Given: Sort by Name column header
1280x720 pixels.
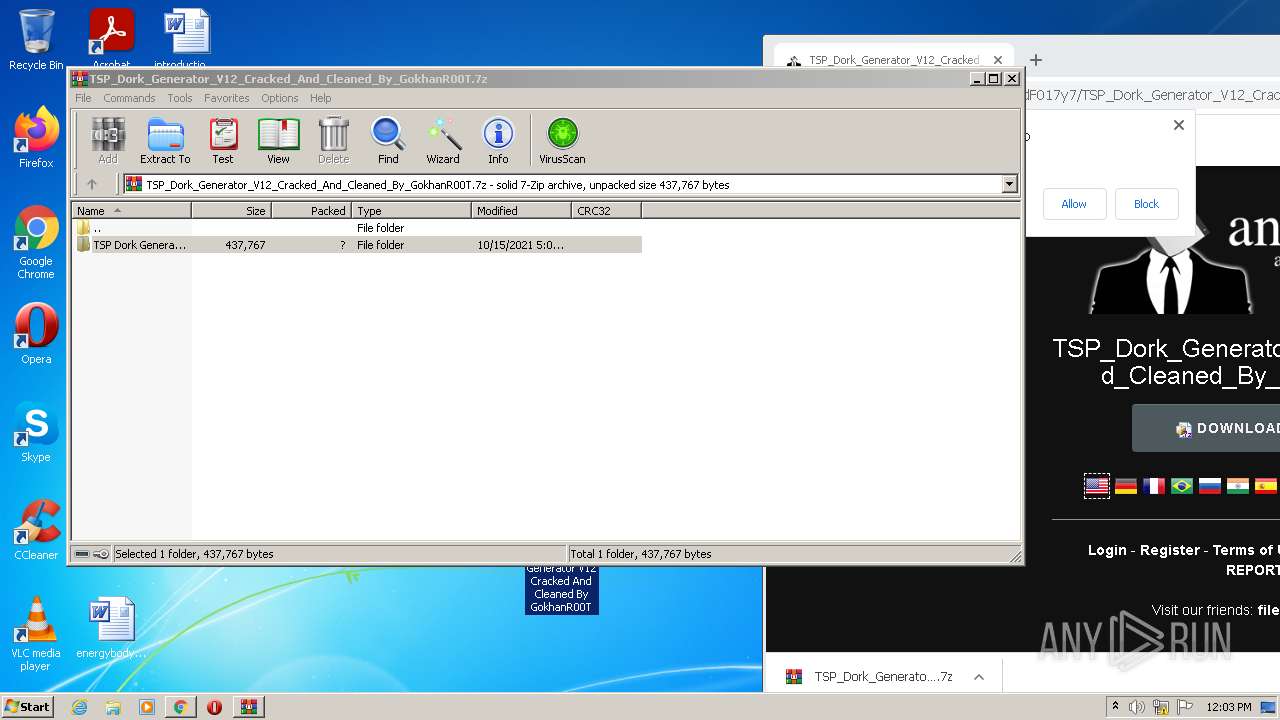Looking at the screenshot, I should (131, 211).
